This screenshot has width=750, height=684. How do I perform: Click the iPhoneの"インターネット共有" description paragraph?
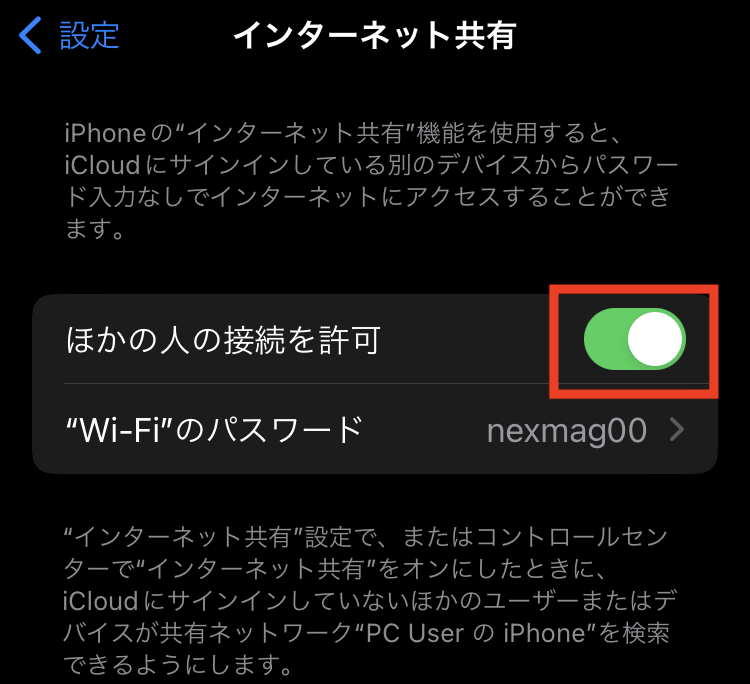pos(371,180)
